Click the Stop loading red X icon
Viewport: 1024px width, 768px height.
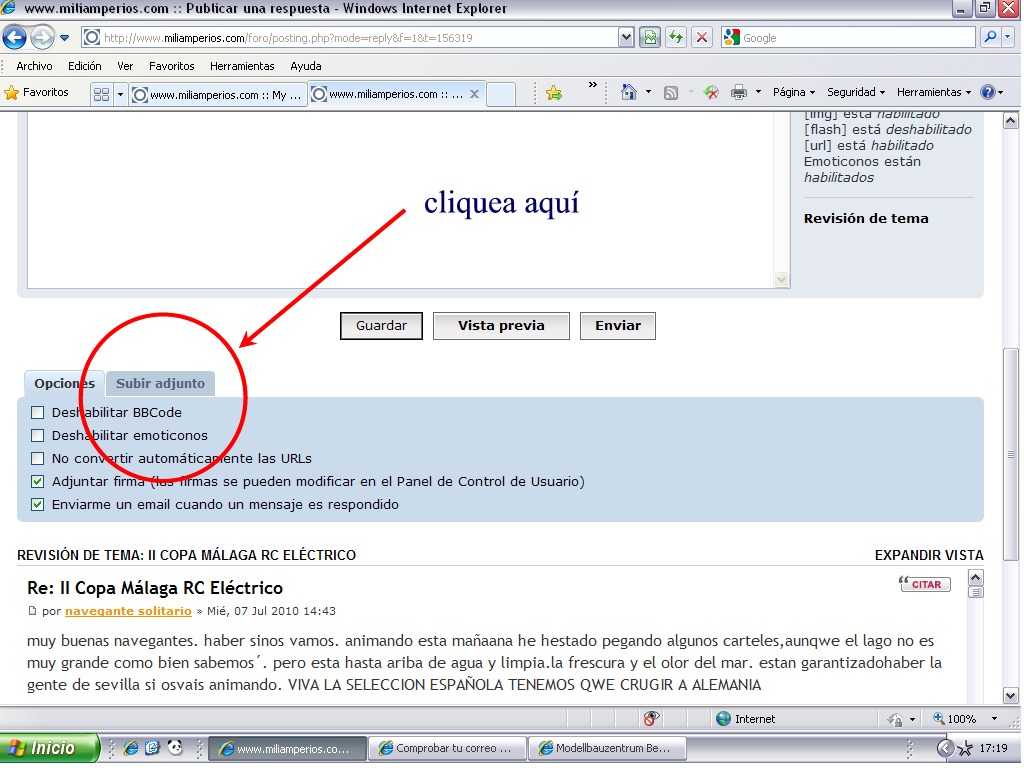click(702, 38)
